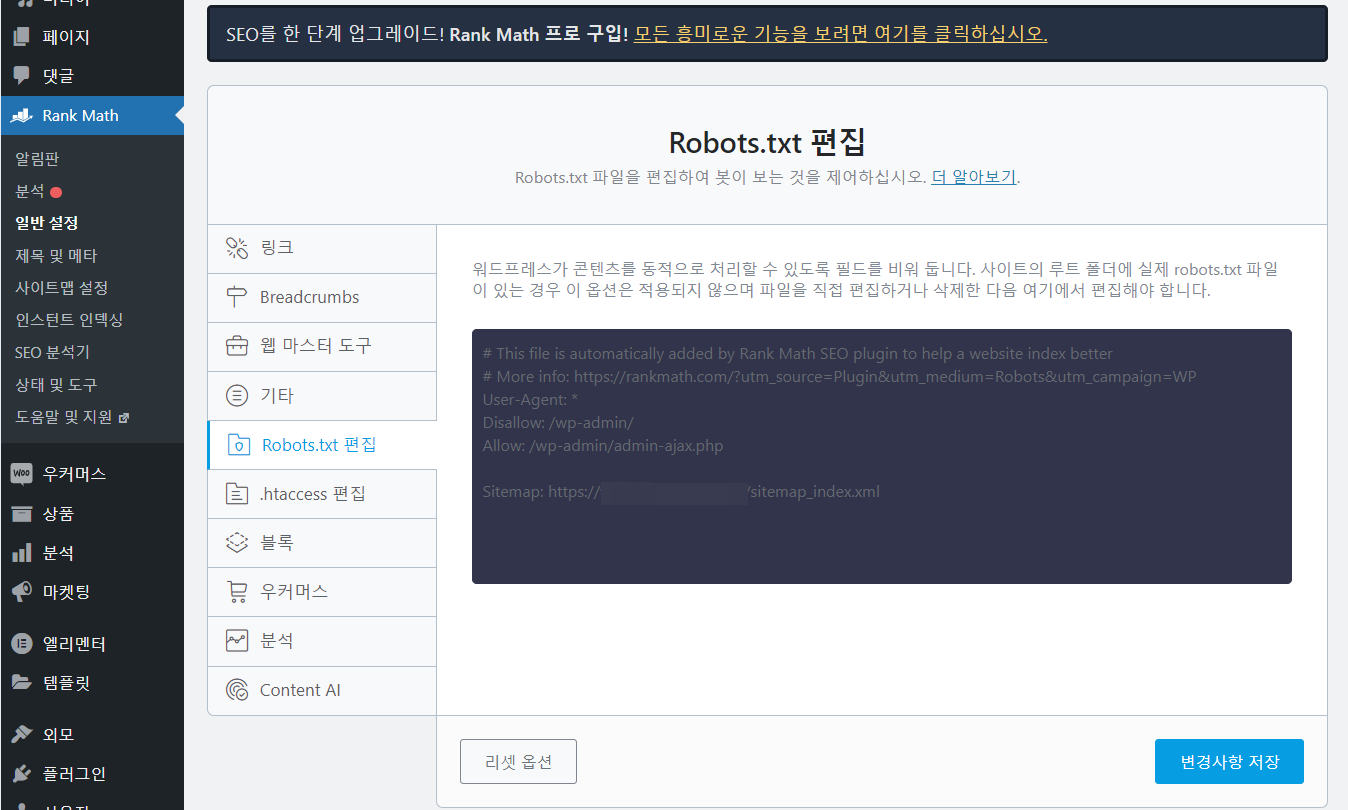Click 'Disallow: /wp-admin/' line in editor

(558, 423)
